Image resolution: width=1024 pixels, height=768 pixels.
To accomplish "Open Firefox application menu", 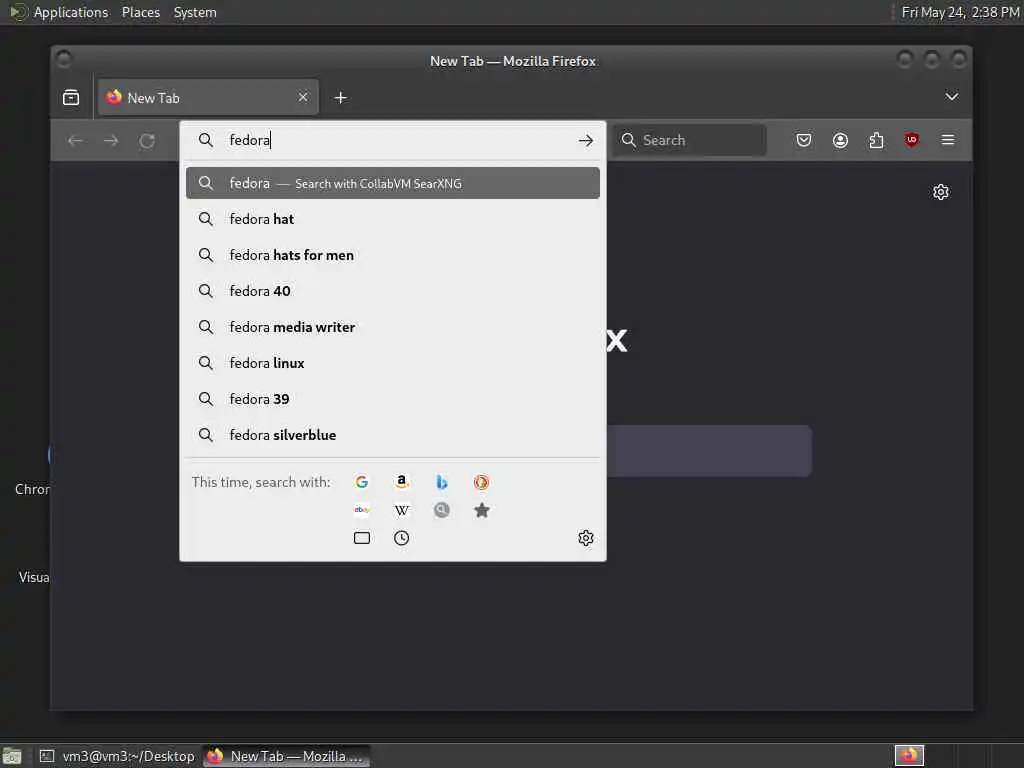I will (x=948, y=140).
